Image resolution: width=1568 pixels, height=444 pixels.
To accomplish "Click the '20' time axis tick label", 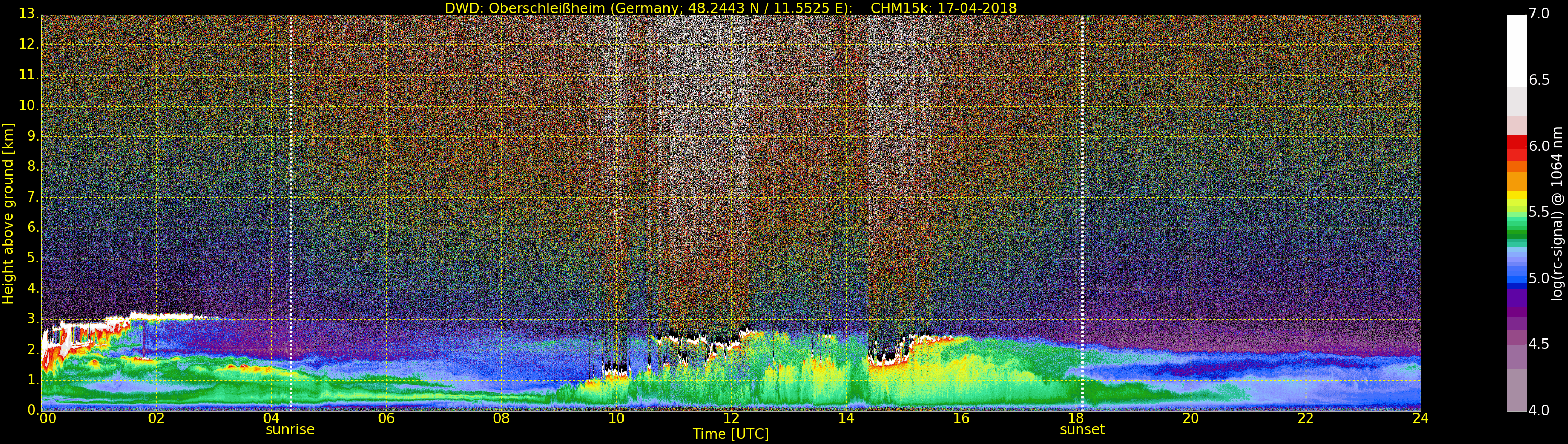I will click(x=1191, y=418).
